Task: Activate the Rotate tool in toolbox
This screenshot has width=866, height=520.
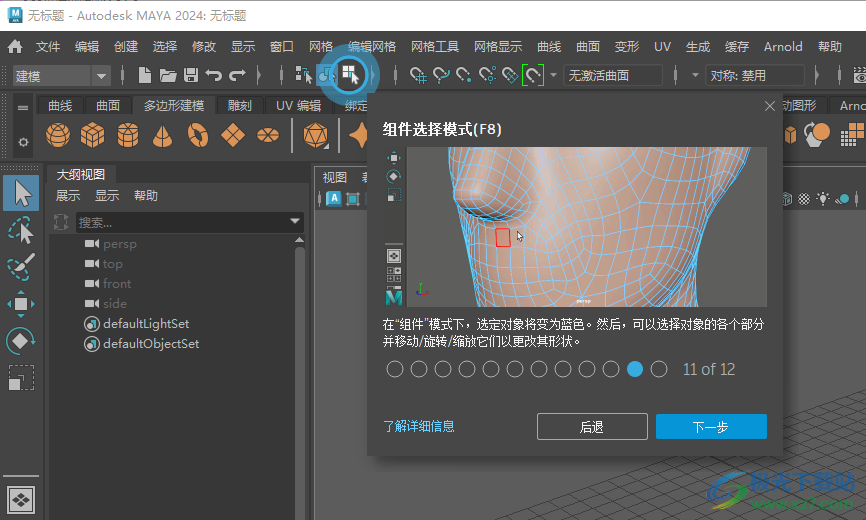Action: [21, 341]
